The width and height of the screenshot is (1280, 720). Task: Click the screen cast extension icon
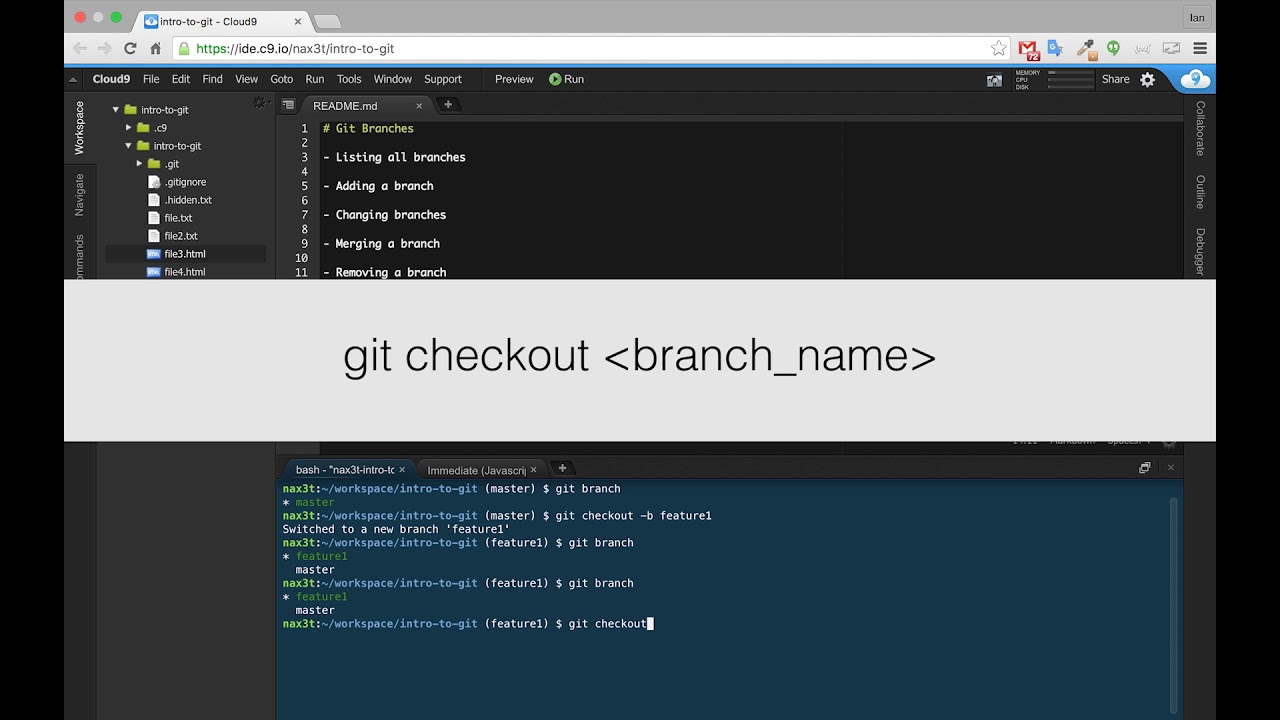click(1171, 48)
